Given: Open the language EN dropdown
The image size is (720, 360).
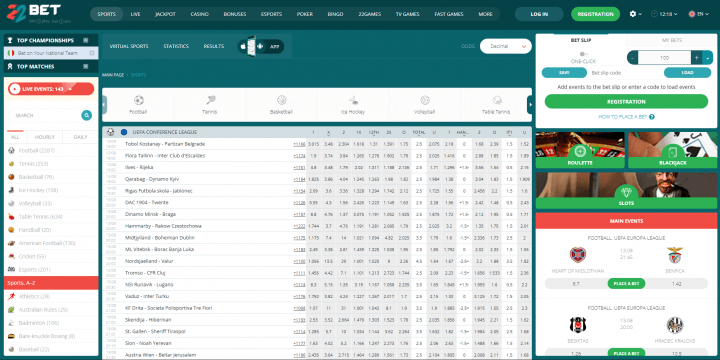Looking at the screenshot, I should (698, 14).
